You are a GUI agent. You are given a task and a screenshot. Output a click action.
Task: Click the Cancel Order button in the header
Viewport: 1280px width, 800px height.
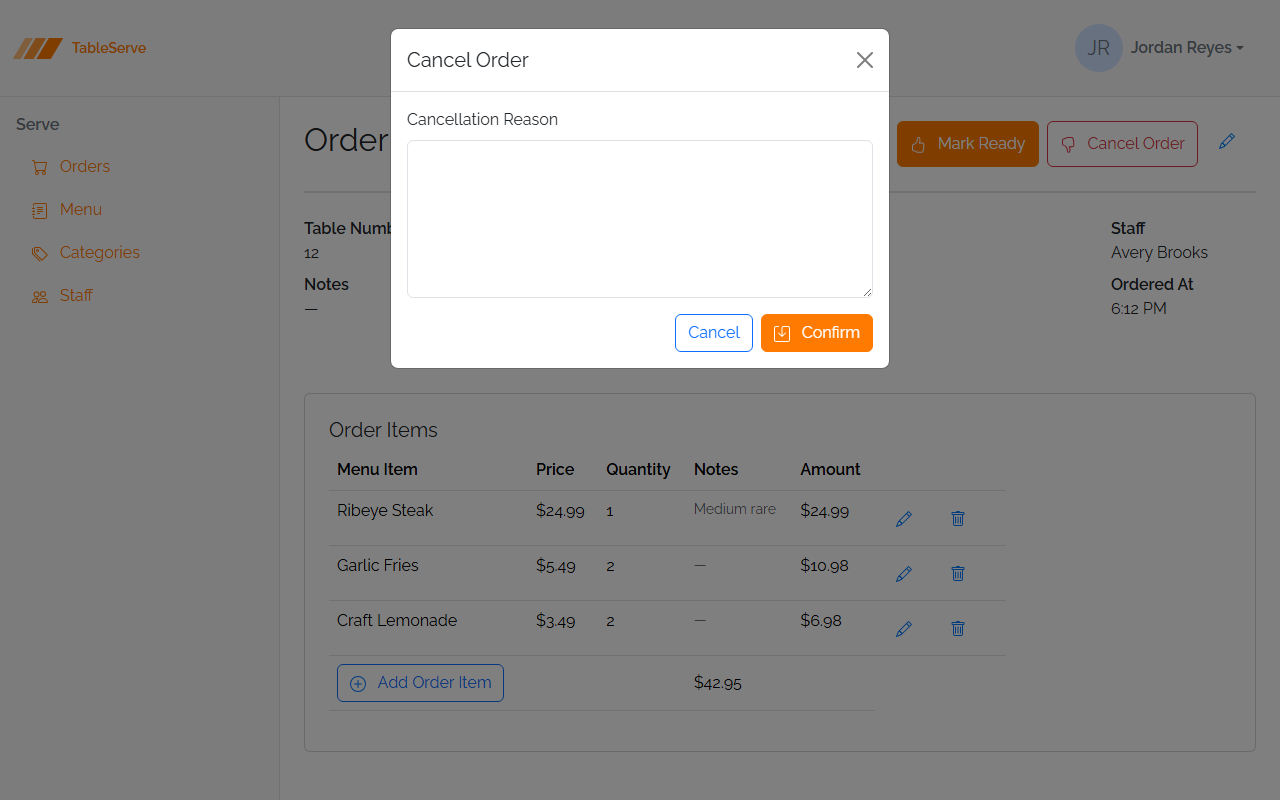point(1122,144)
